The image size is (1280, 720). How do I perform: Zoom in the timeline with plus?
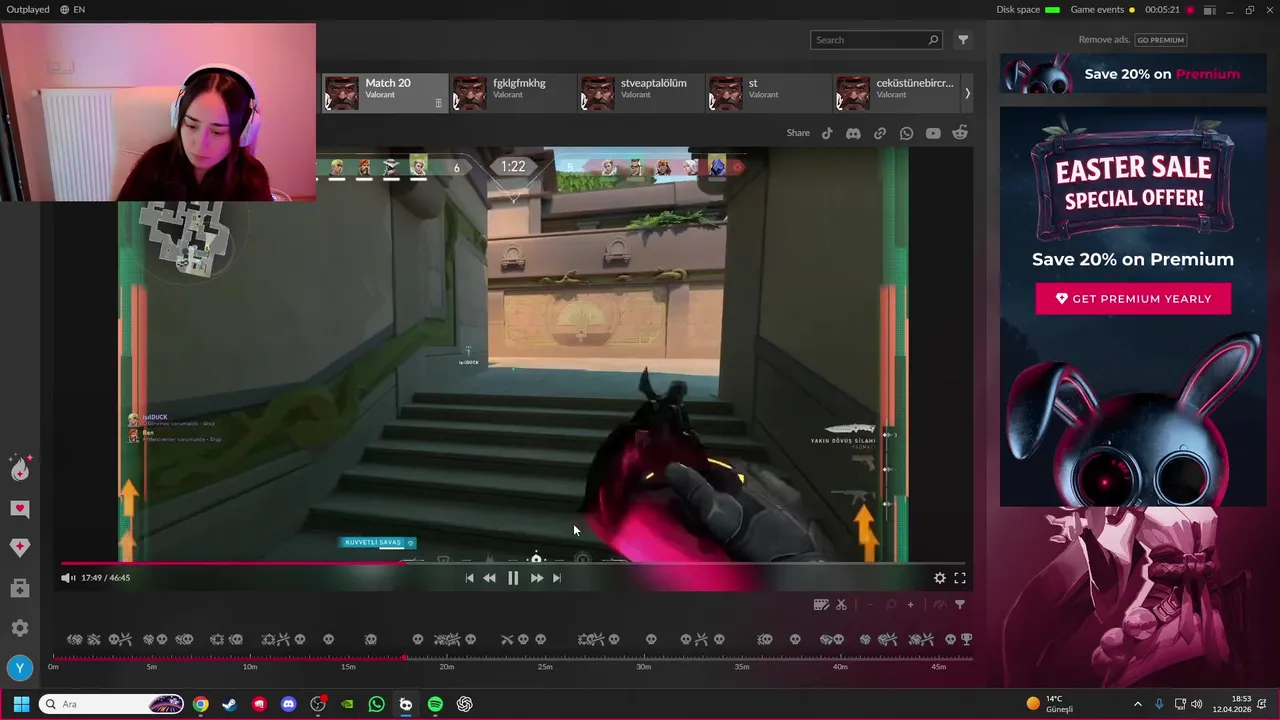[x=910, y=604]
